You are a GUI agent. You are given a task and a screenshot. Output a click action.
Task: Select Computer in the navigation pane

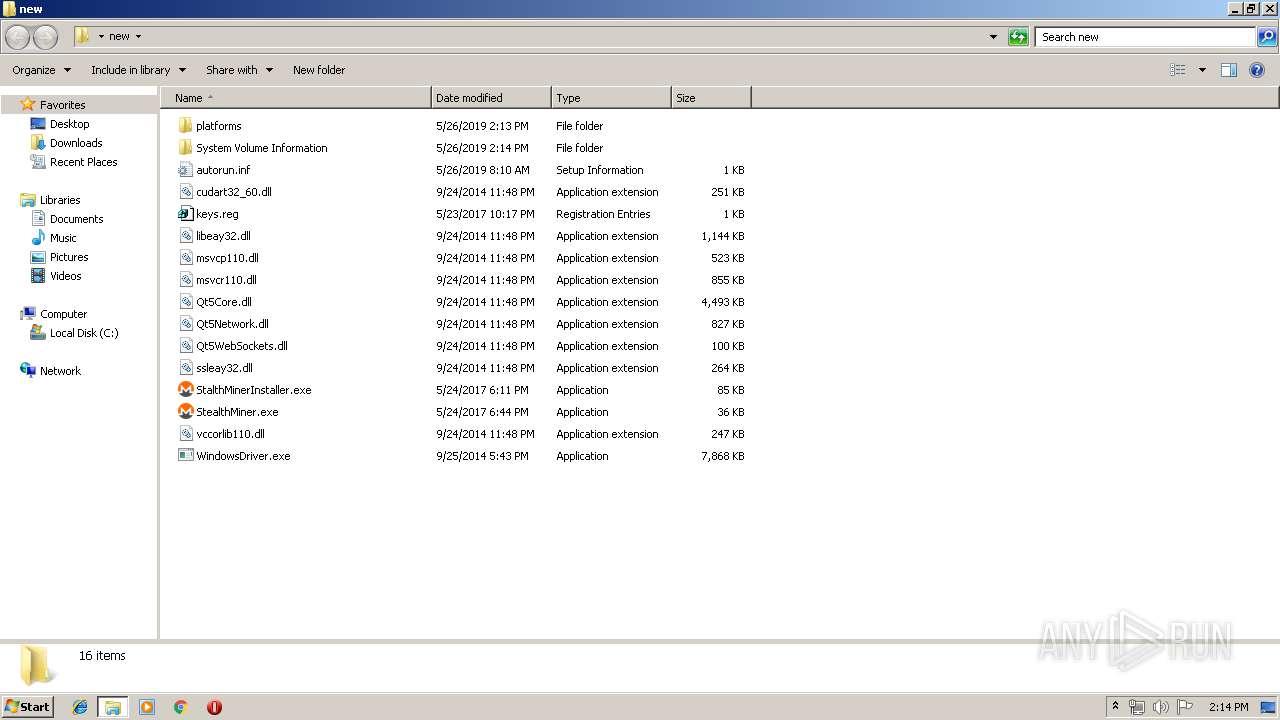63,314
